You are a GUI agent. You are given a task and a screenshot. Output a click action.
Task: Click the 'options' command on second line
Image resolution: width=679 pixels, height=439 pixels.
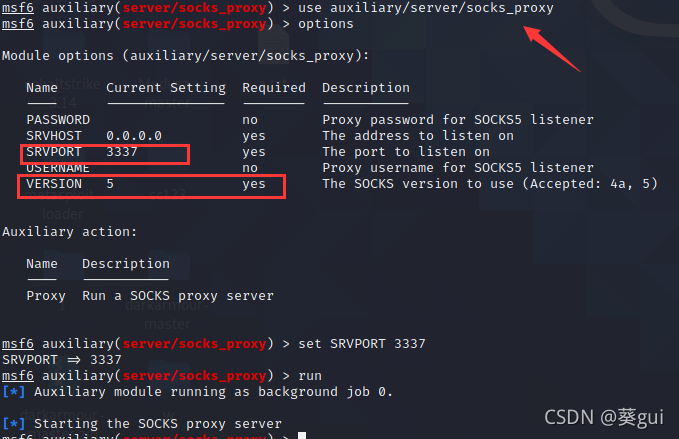tap(326, 24)
